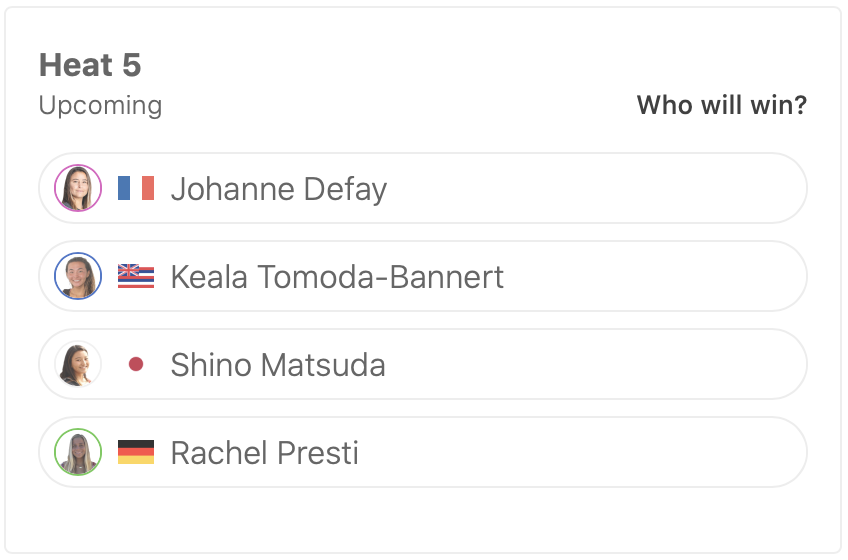Click Rachel Presti's avatar photo
The width and height of the screenshot is (848, 560).
(x=78, y=452)
